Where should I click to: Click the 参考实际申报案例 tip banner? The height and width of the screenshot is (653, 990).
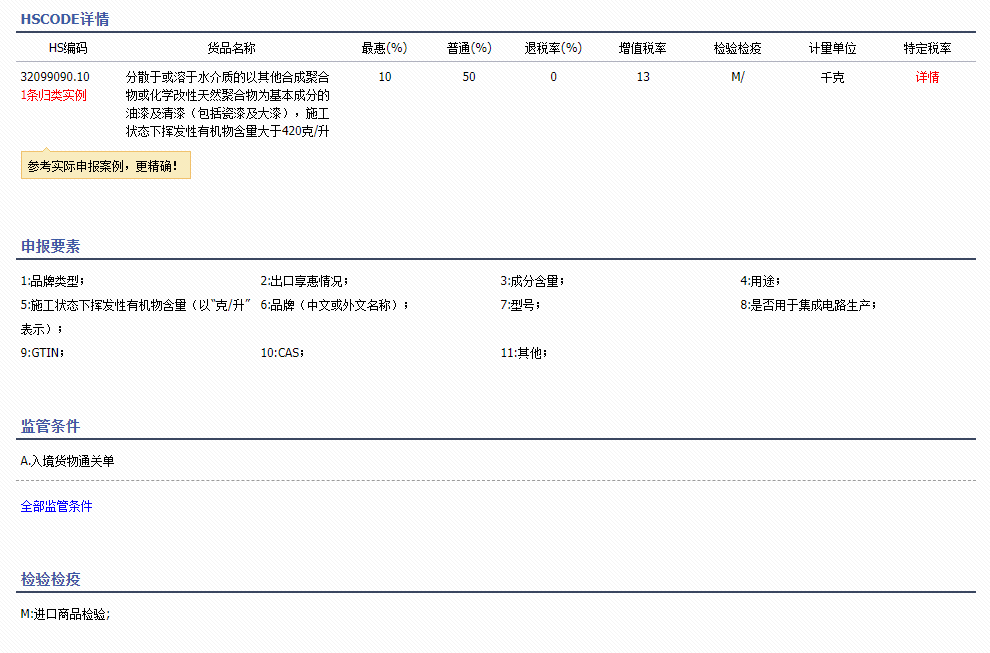pos(105,165)
